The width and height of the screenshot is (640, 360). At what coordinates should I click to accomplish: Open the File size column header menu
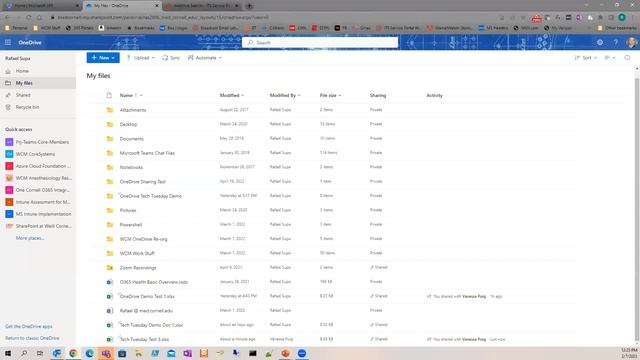pyautogui.click(x=330, y=96)
